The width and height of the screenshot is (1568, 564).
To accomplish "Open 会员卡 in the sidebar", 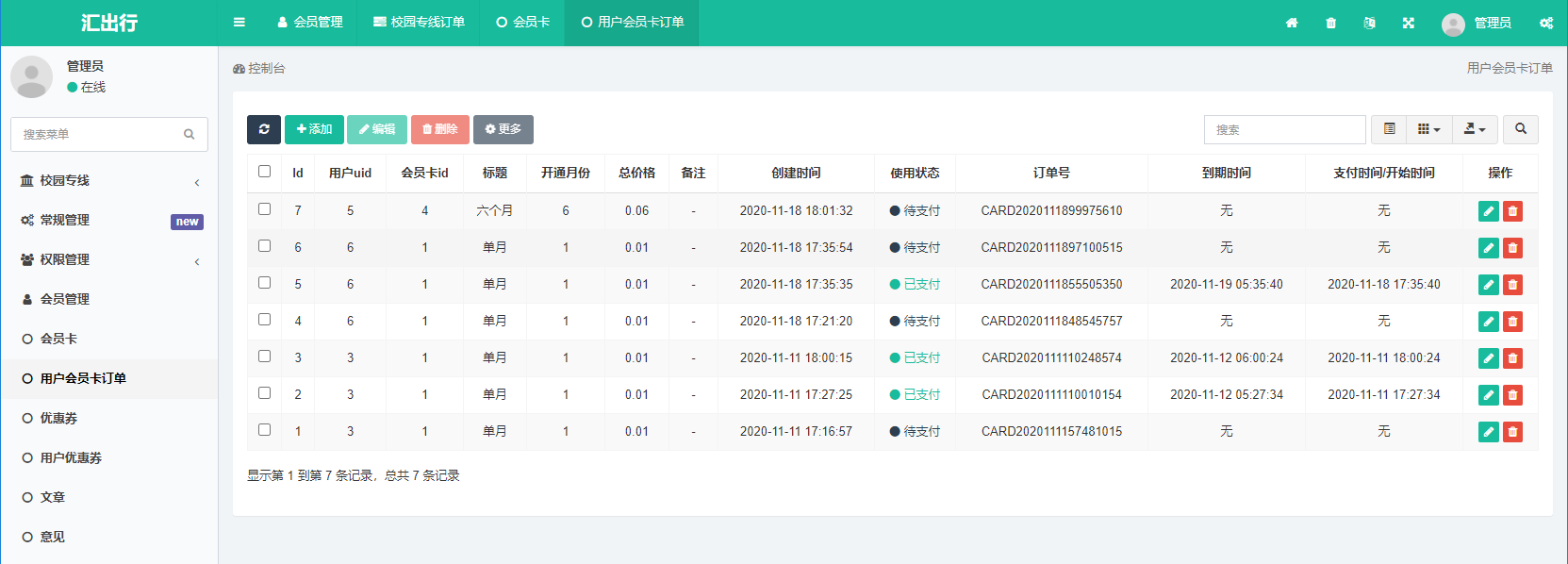I will [109, 339].
